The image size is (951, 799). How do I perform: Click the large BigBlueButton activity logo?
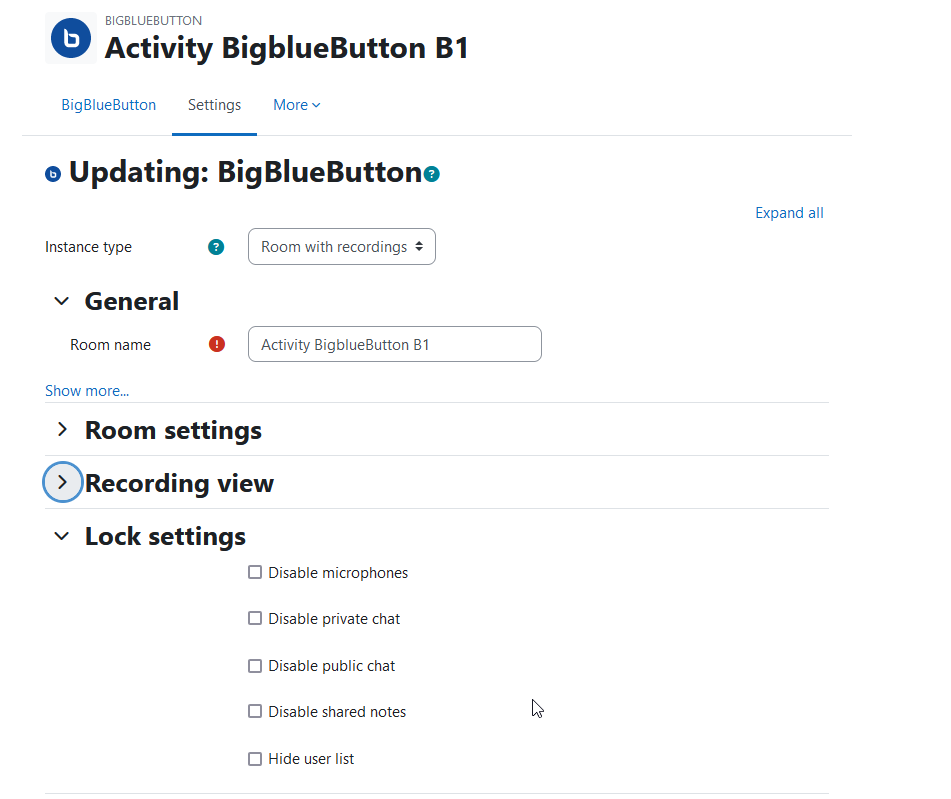pos(71,38)
